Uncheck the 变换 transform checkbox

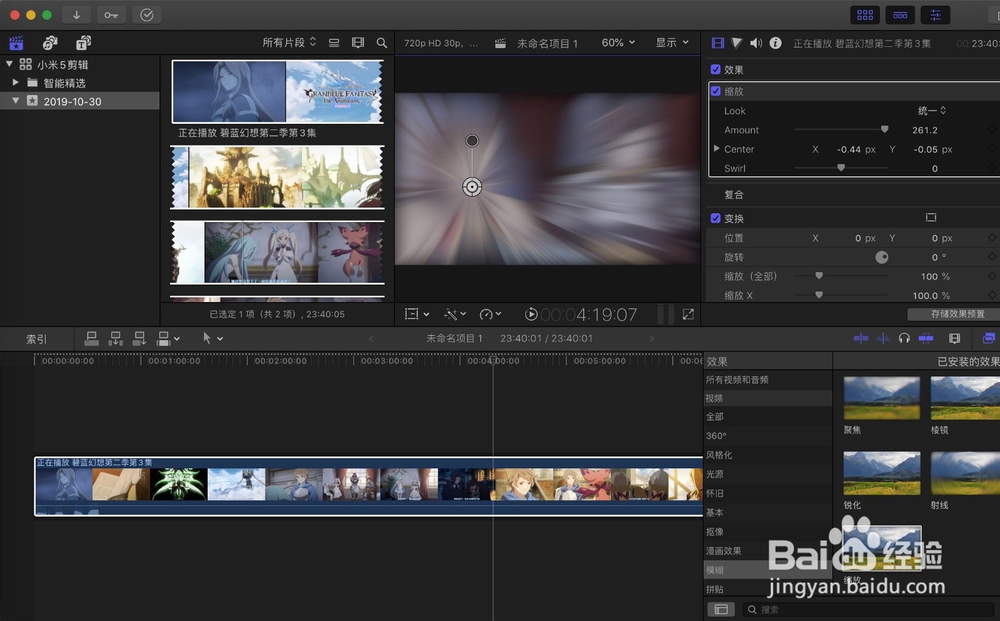716,218
